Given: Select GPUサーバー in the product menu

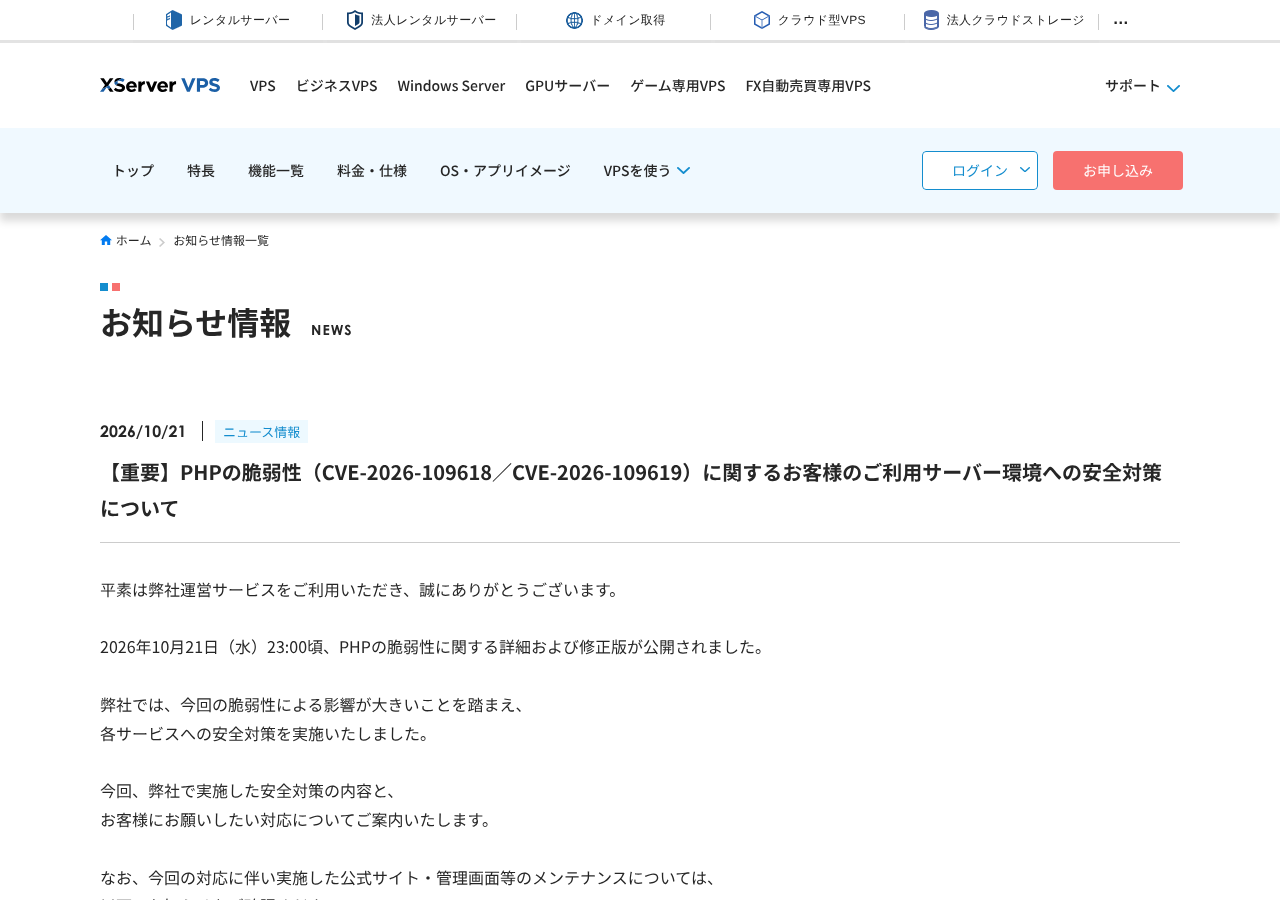Looking at the screenshot, I should [x=567, y=85].
